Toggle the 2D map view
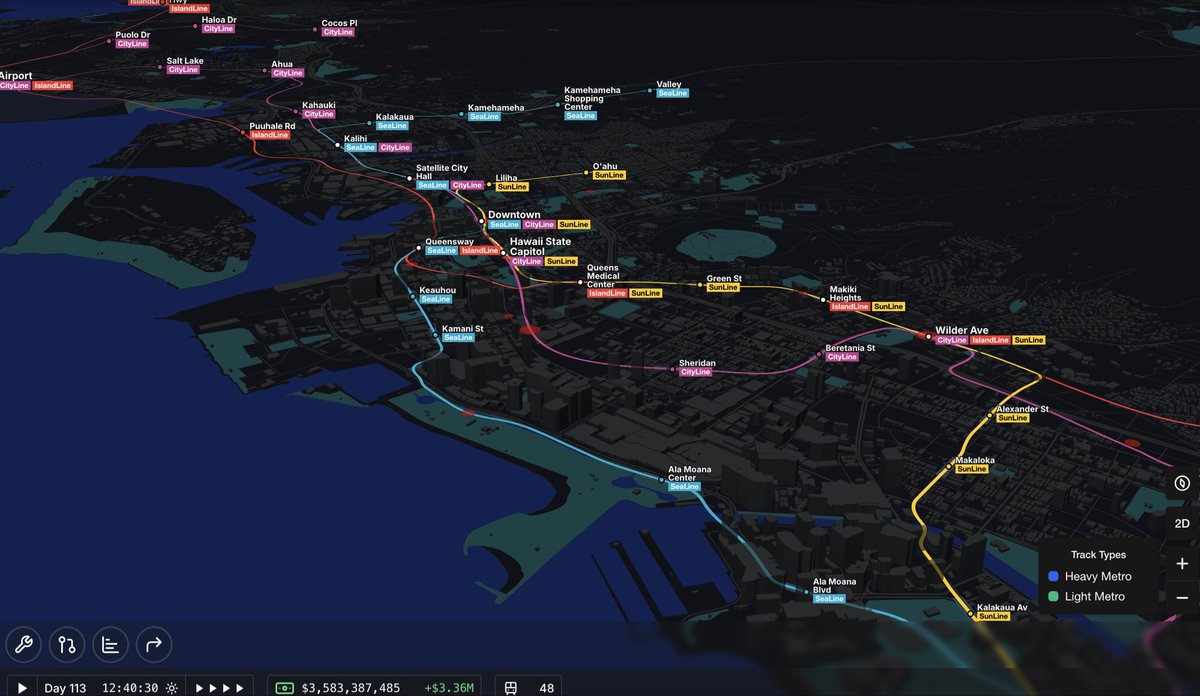1200x696 pixels. coord(1182,523)
